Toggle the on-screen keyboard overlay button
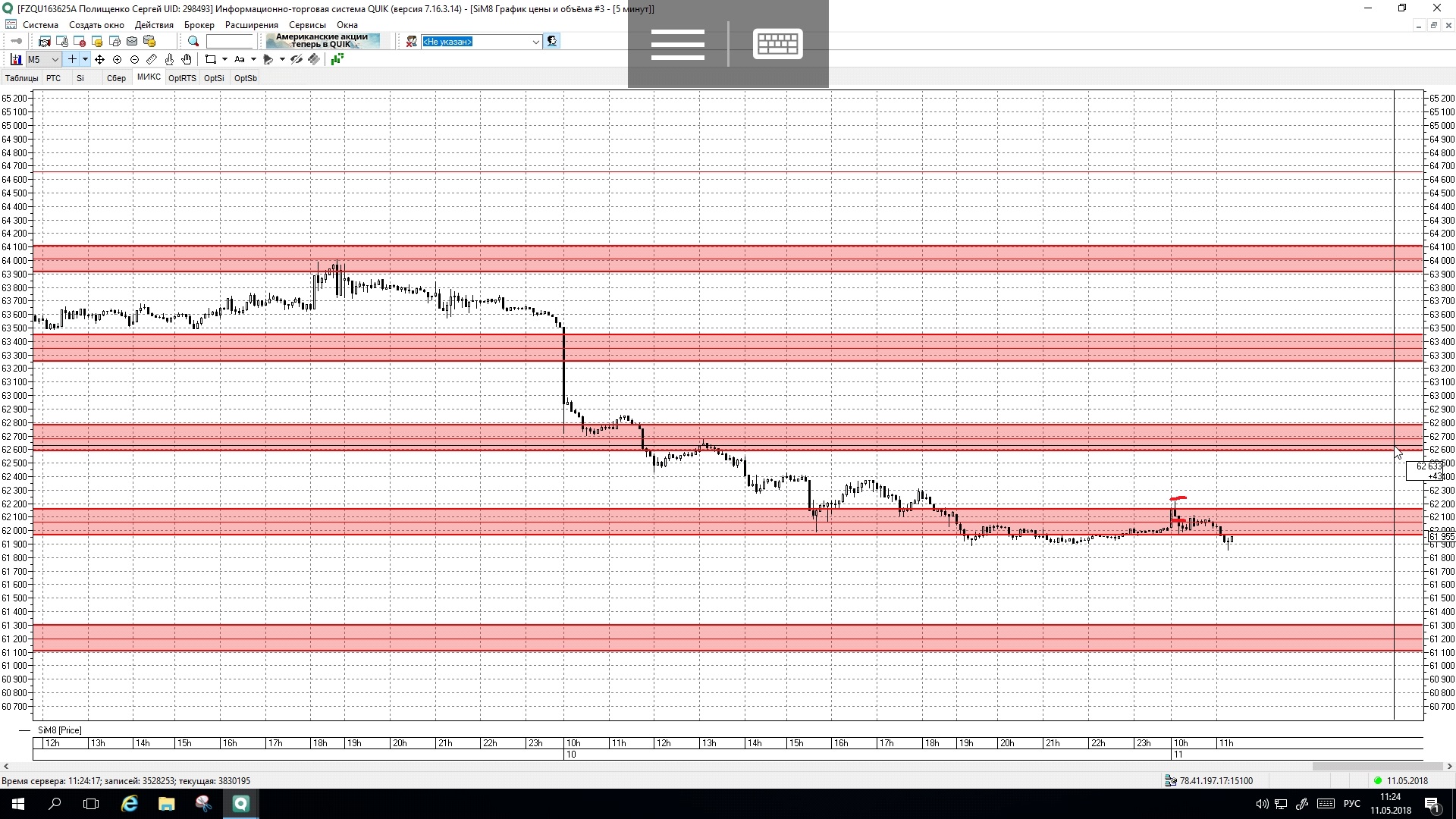1456x819 pixels. (x=777, y=43)
